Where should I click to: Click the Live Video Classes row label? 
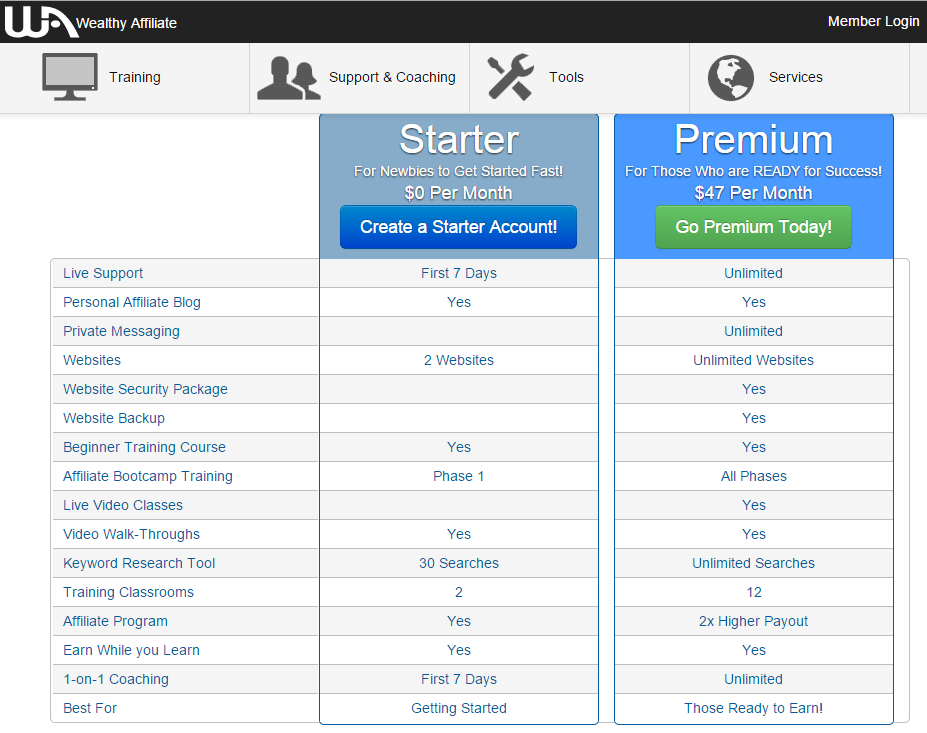123,505
